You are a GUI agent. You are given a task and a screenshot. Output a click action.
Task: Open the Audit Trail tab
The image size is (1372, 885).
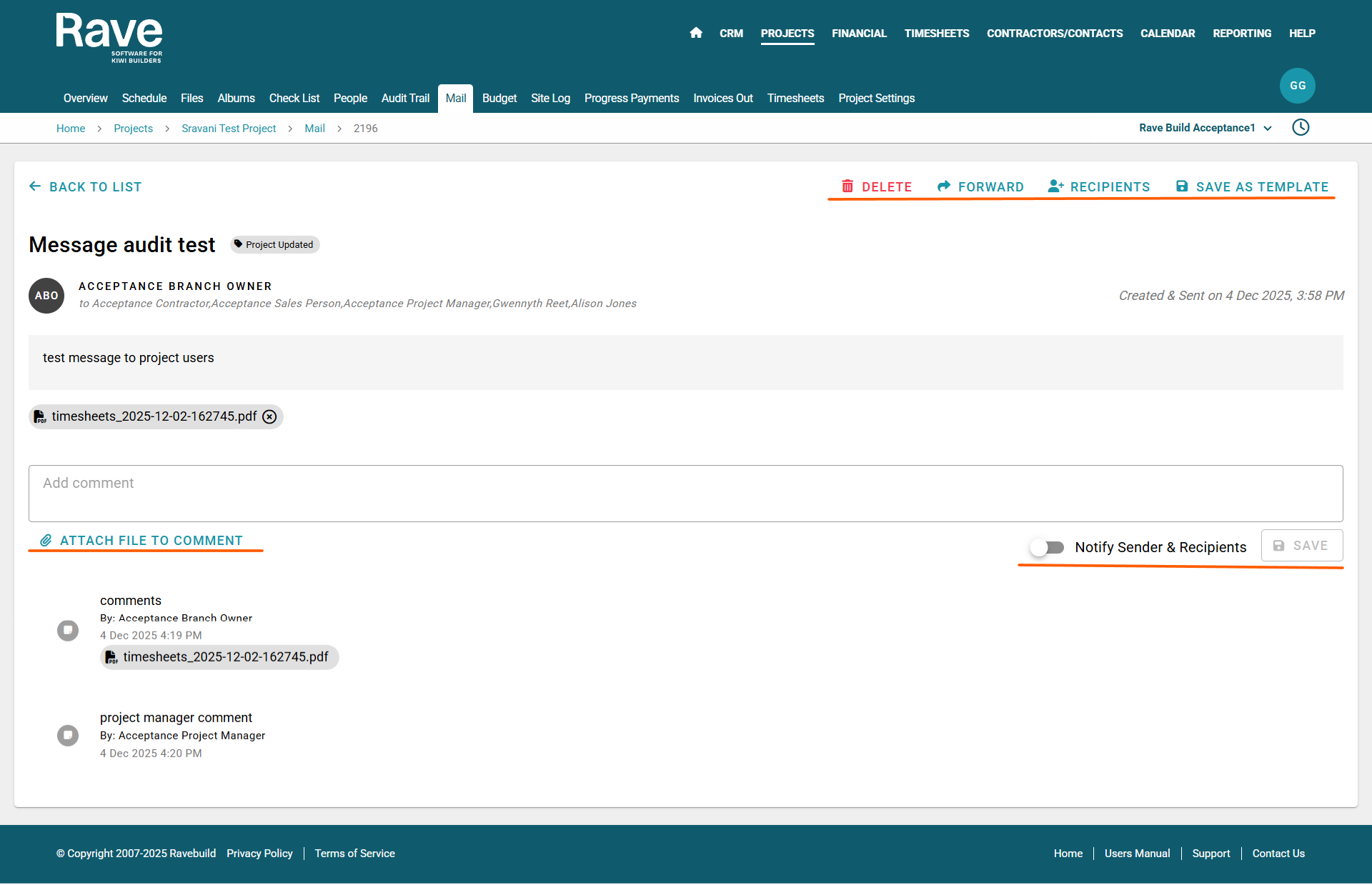tap(405, 99)
